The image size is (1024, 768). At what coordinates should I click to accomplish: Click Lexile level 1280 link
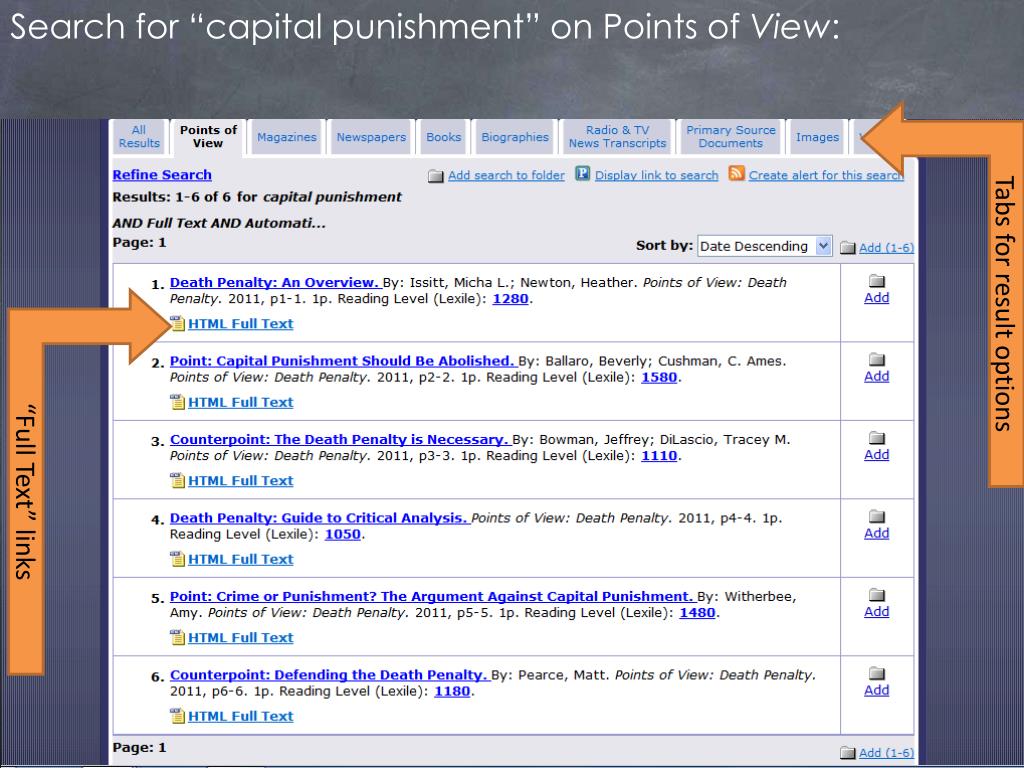[510, 299]
